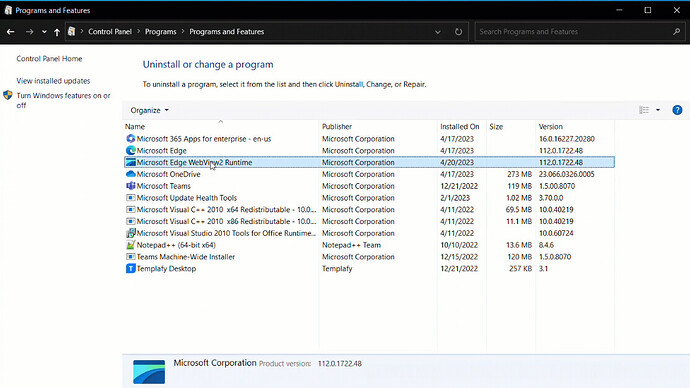Expand the view options dropdown arrow
The height and width of the screenshot is (388, 690).
click(658, 110)
